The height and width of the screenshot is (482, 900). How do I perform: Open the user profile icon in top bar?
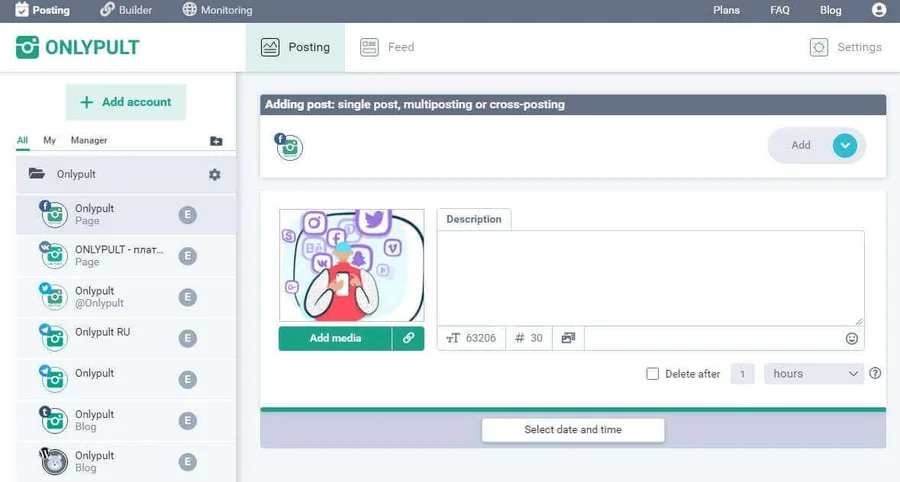[x=878, y=10]
